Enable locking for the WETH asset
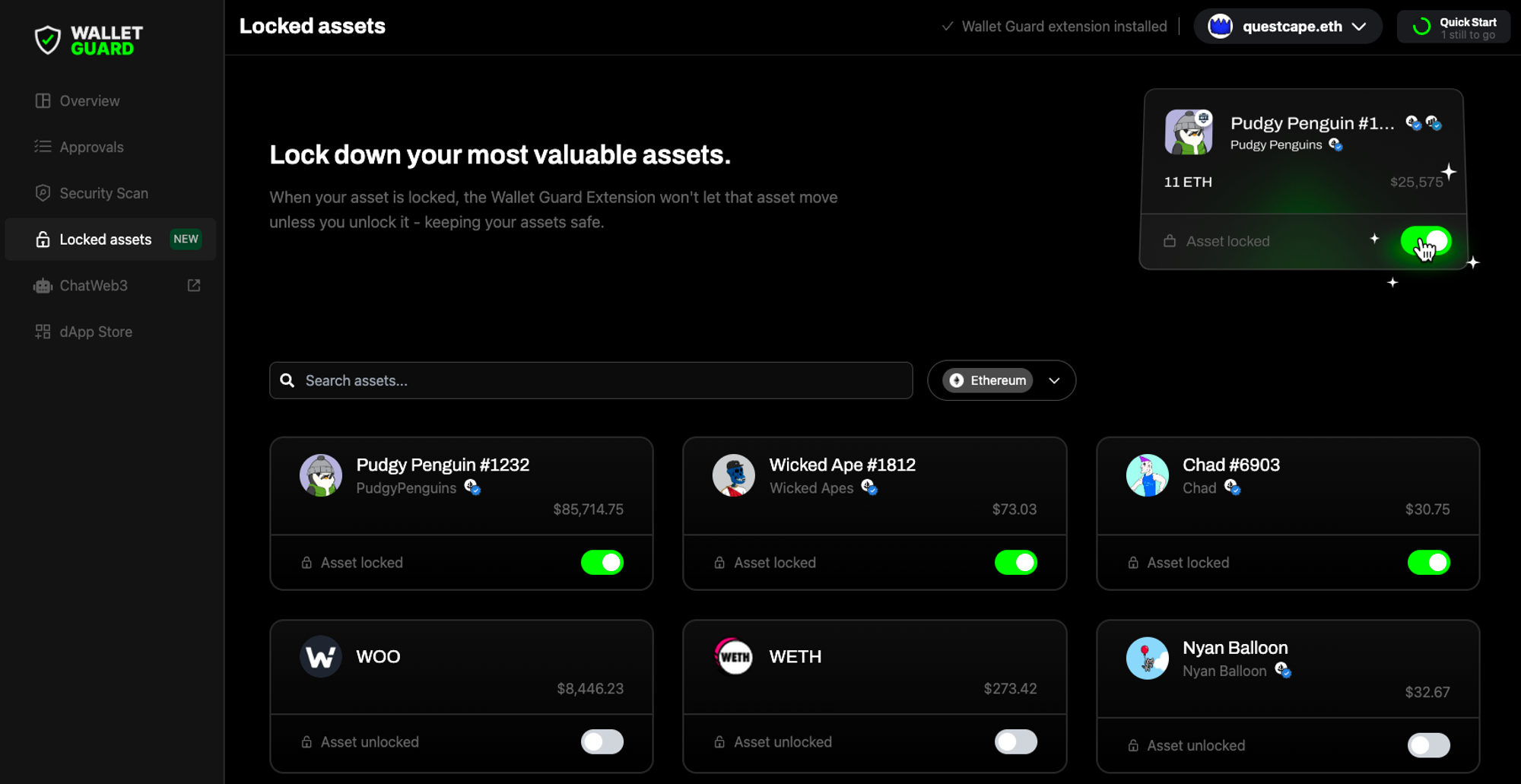1521x784 pixels. (x=1016, y=742)
